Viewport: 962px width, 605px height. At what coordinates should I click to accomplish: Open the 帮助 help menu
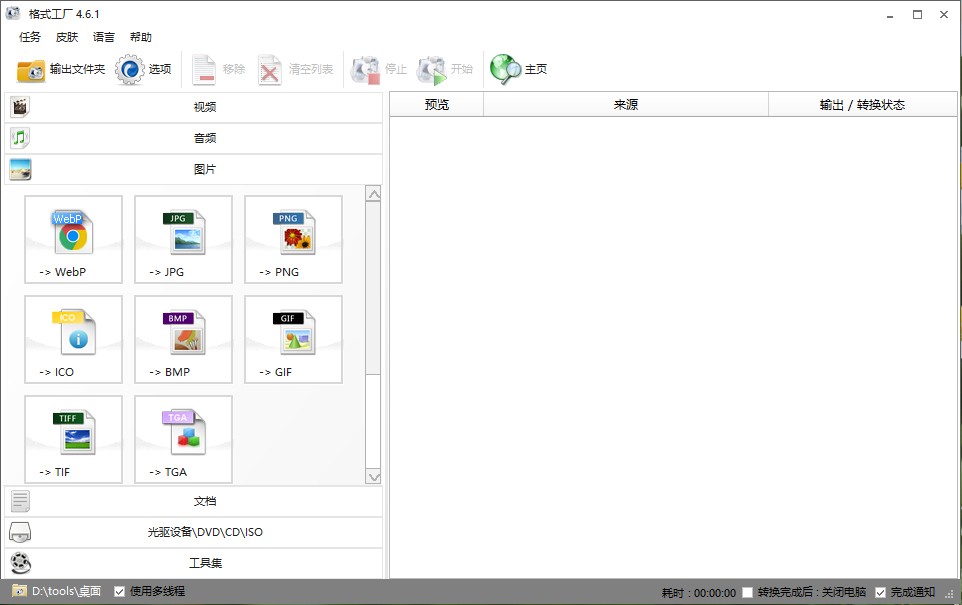140,37
